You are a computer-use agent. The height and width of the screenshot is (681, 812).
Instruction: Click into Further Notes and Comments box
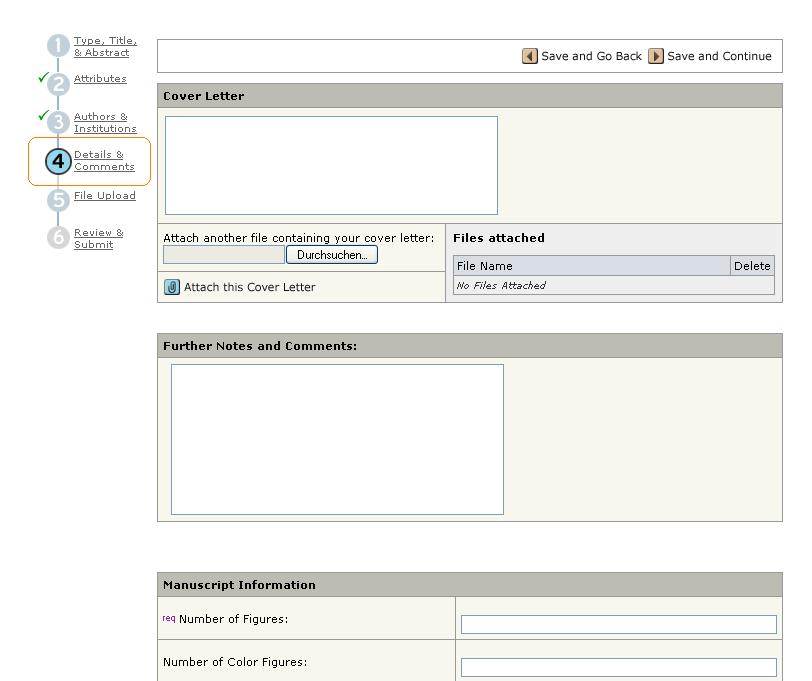[x=337, y=439]
